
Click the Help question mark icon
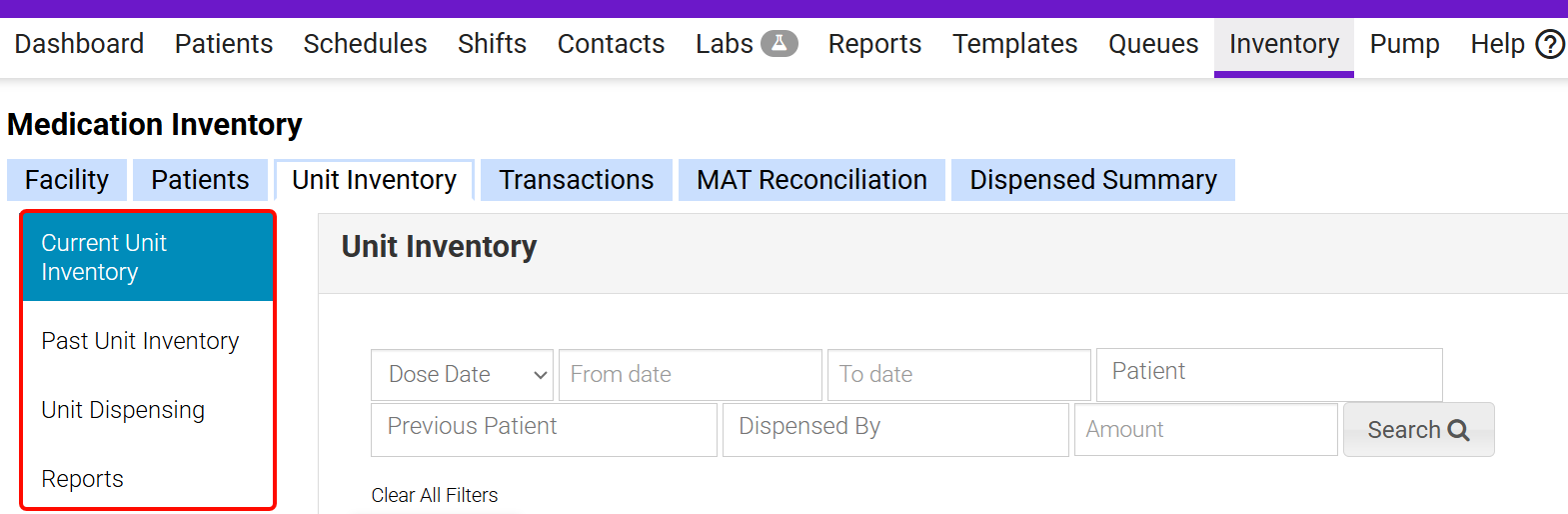click(1549, 44)
